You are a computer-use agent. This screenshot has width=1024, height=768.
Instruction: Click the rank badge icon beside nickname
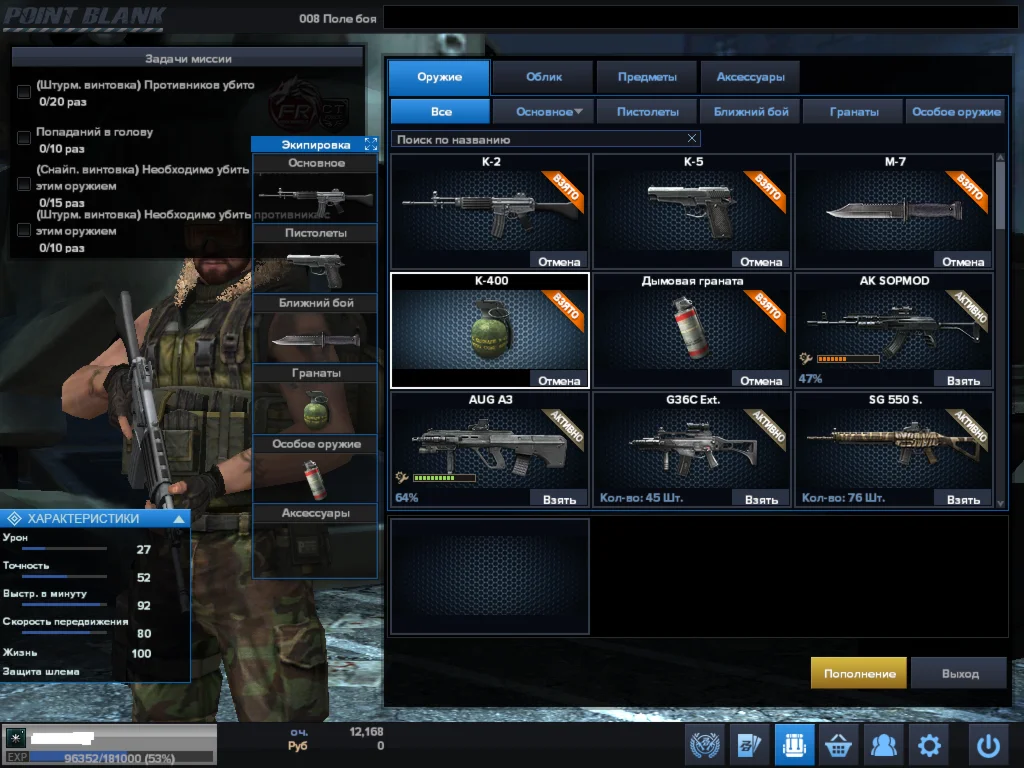tap(15, 738)
